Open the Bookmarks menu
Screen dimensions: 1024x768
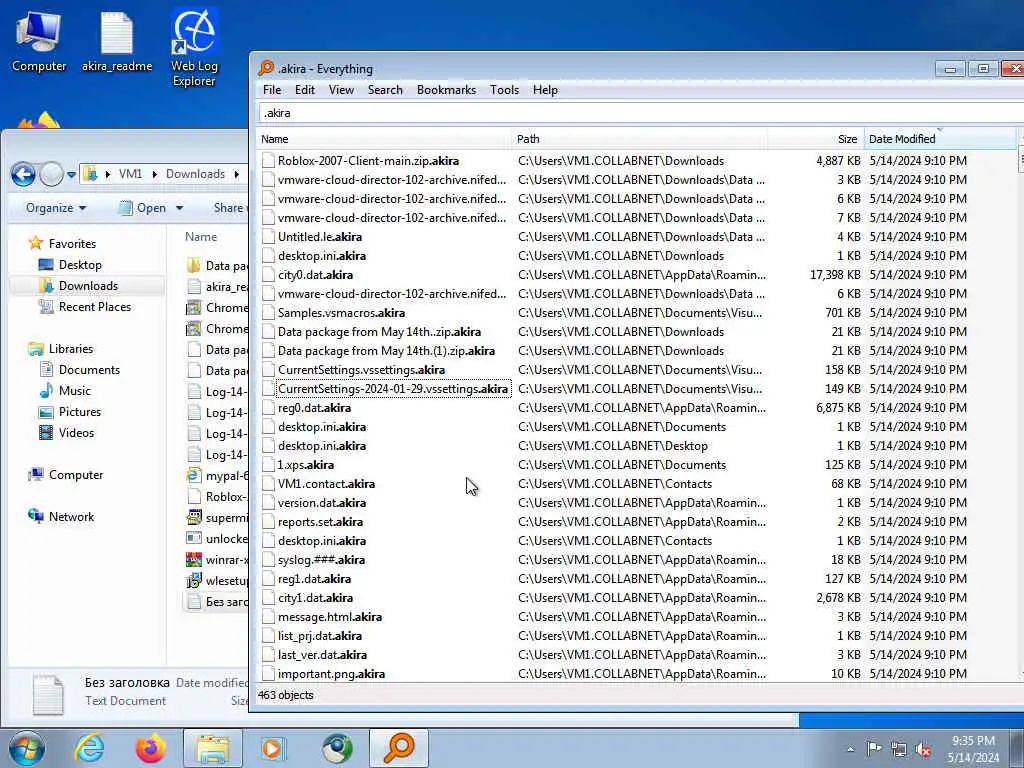pos(446,90)
